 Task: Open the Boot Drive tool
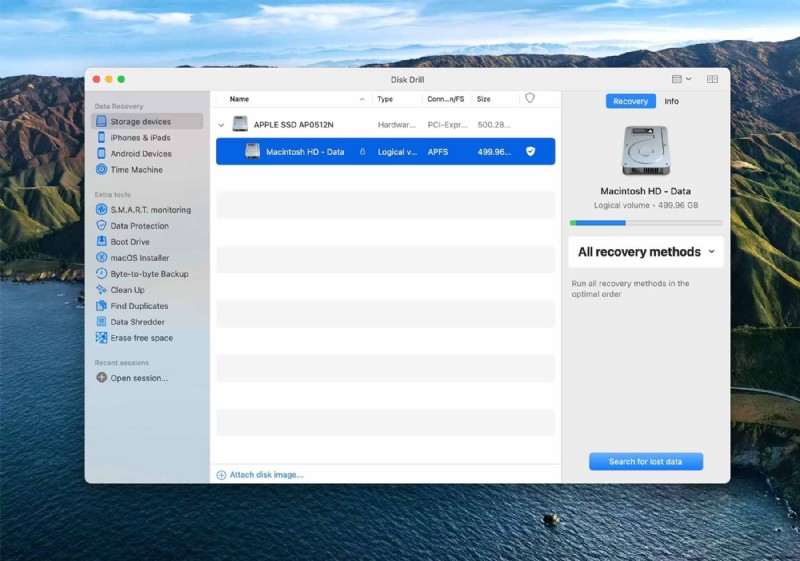point(130,242)
